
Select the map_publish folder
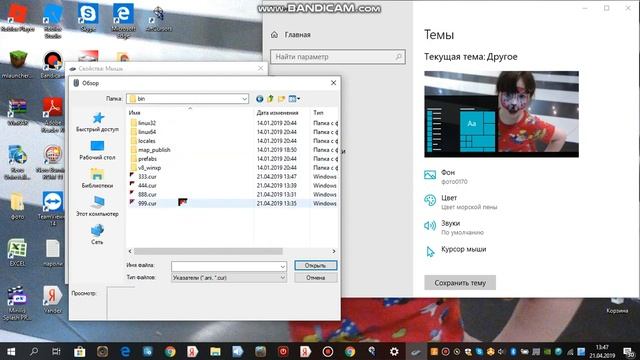click(x=153, y=150)
